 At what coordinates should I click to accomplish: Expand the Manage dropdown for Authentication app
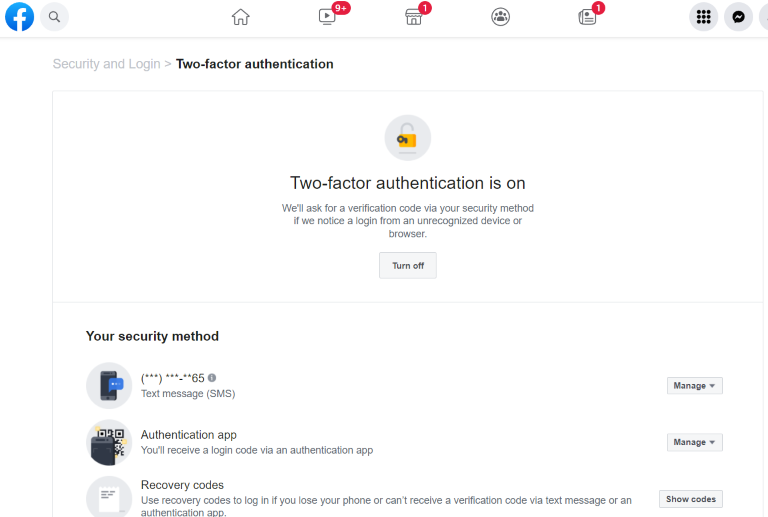(x=694, y=442)
